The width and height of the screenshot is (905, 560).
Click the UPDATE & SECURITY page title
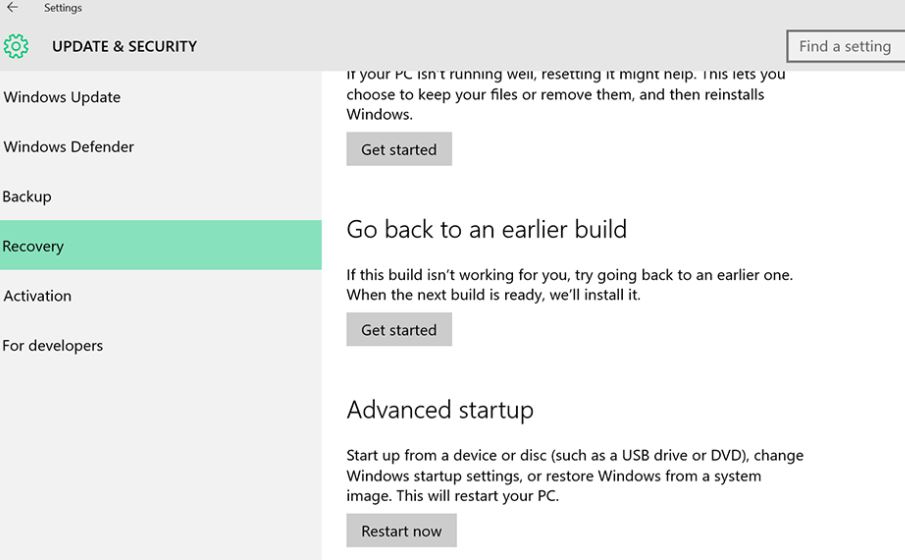point(124,46)
